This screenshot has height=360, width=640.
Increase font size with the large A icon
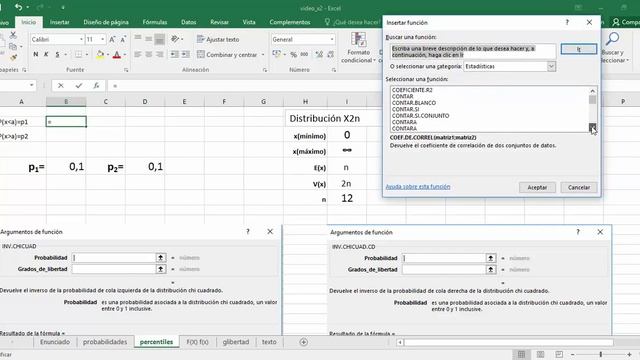[x=112, y=39]
